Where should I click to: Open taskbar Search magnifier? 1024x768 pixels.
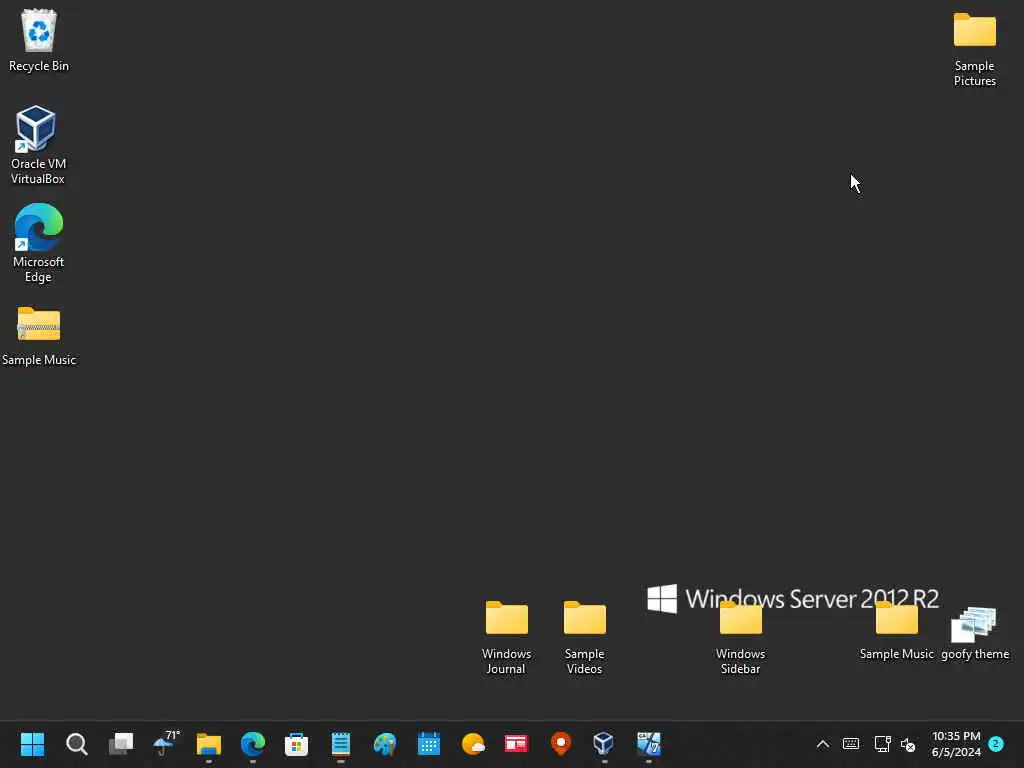[76, 744]
